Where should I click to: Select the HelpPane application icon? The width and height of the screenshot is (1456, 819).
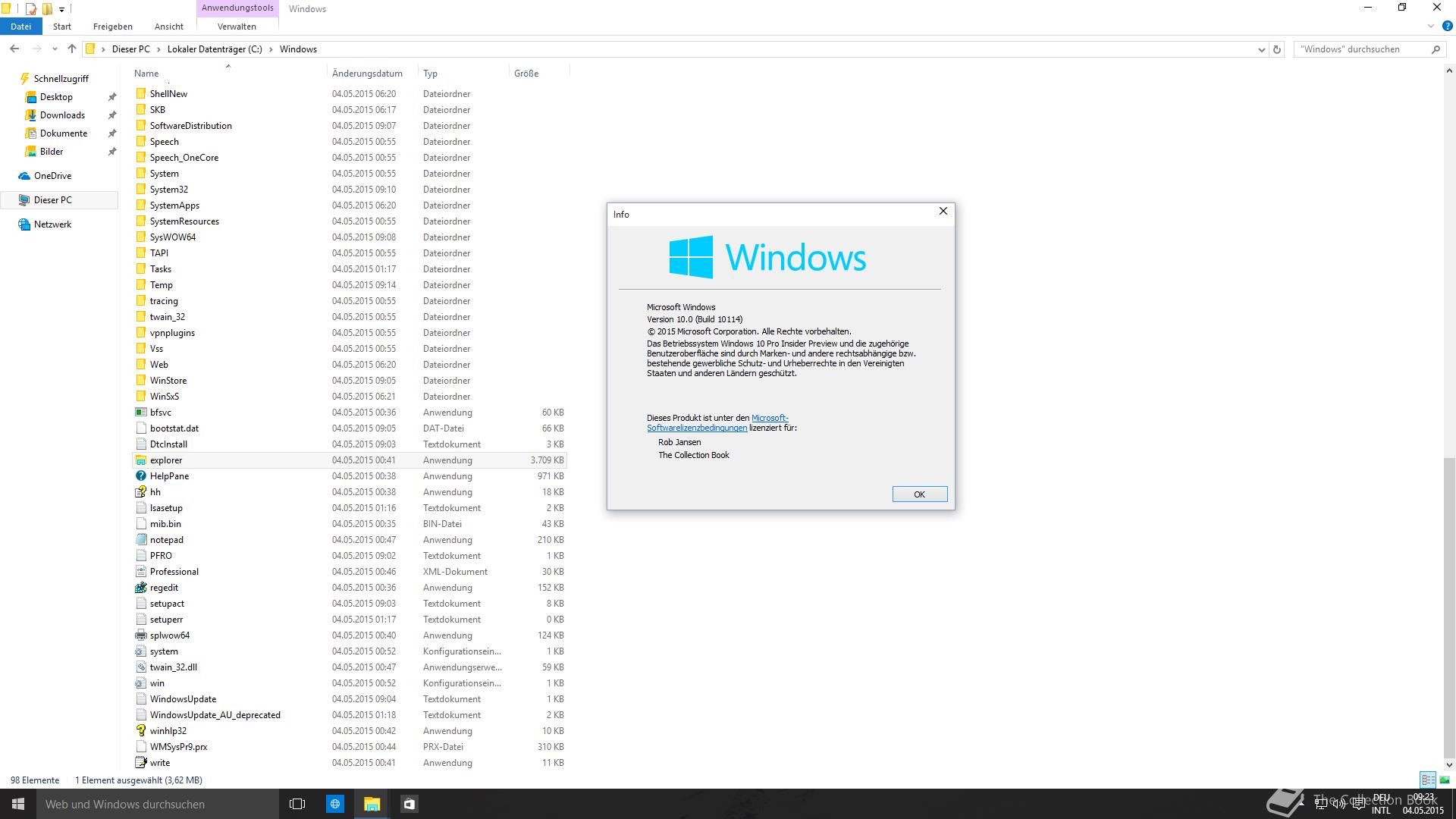pyautogui.click(x=141, y=476)
